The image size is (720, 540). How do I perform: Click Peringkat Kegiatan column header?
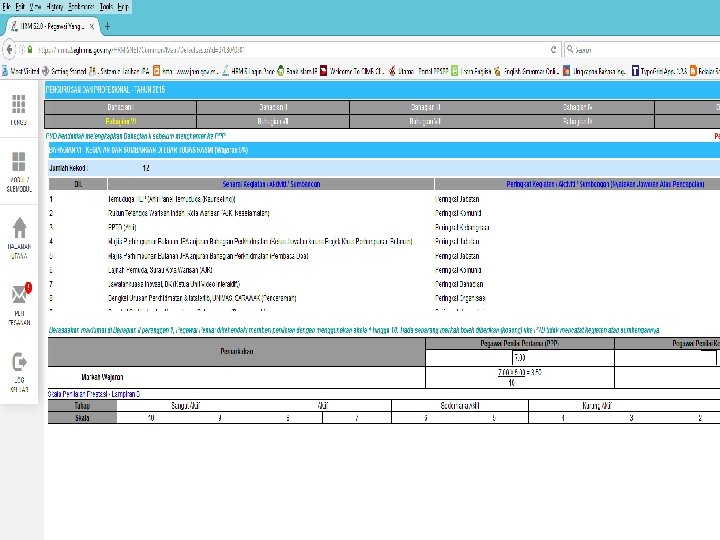(x=605, y=184)
